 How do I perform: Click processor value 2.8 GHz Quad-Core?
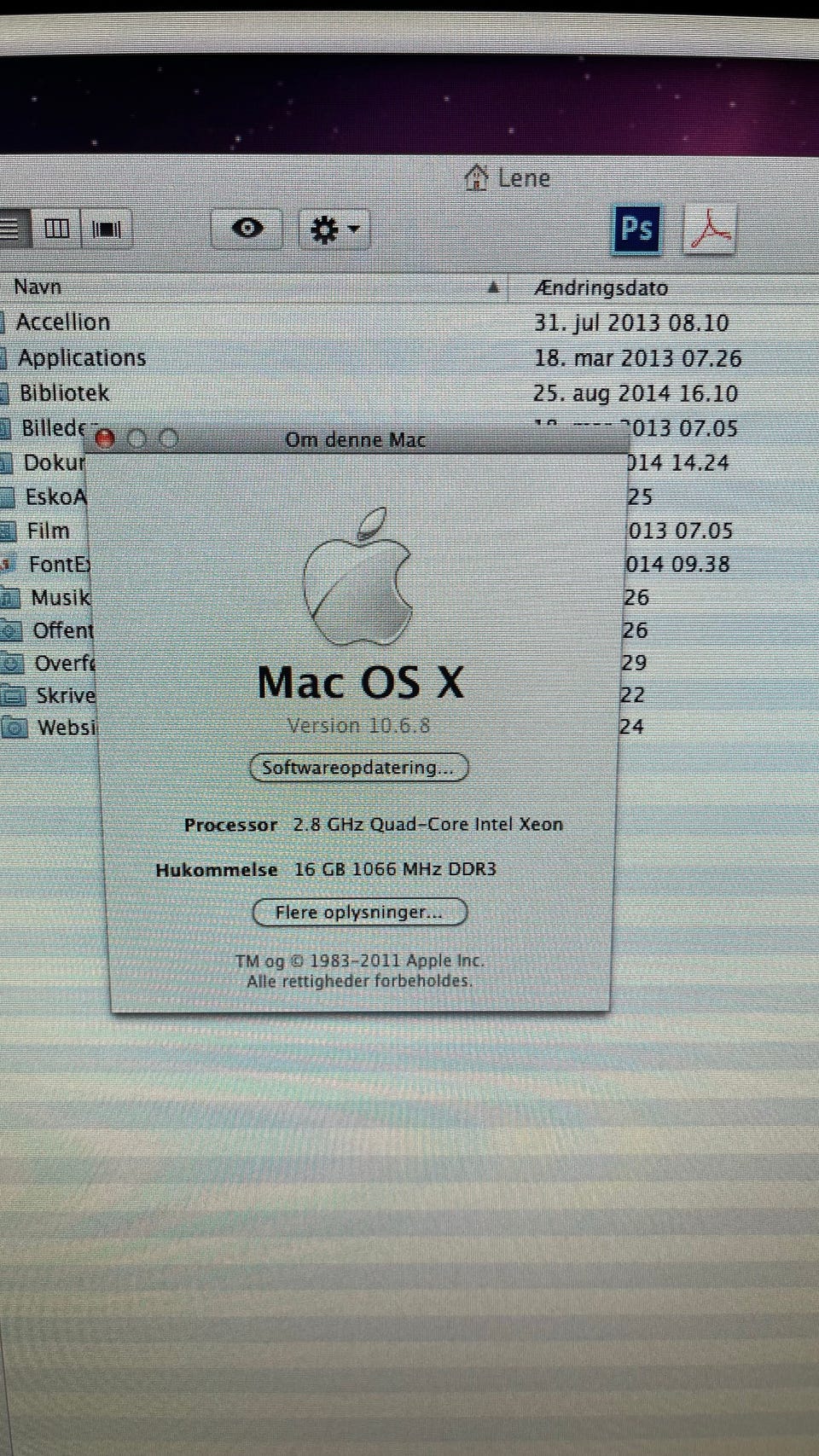tap(427, 824)
